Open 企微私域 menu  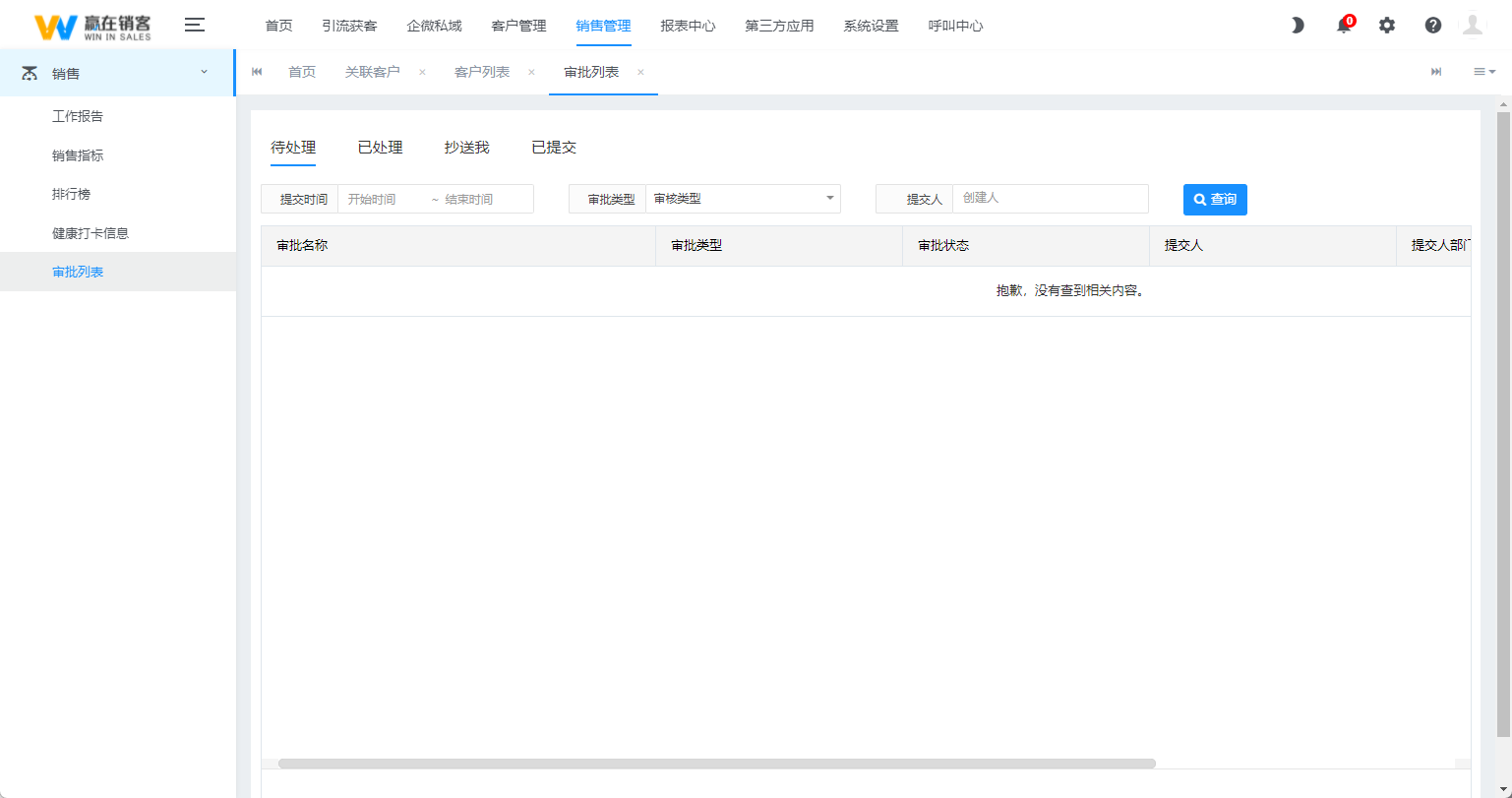[x=435, y=26]
